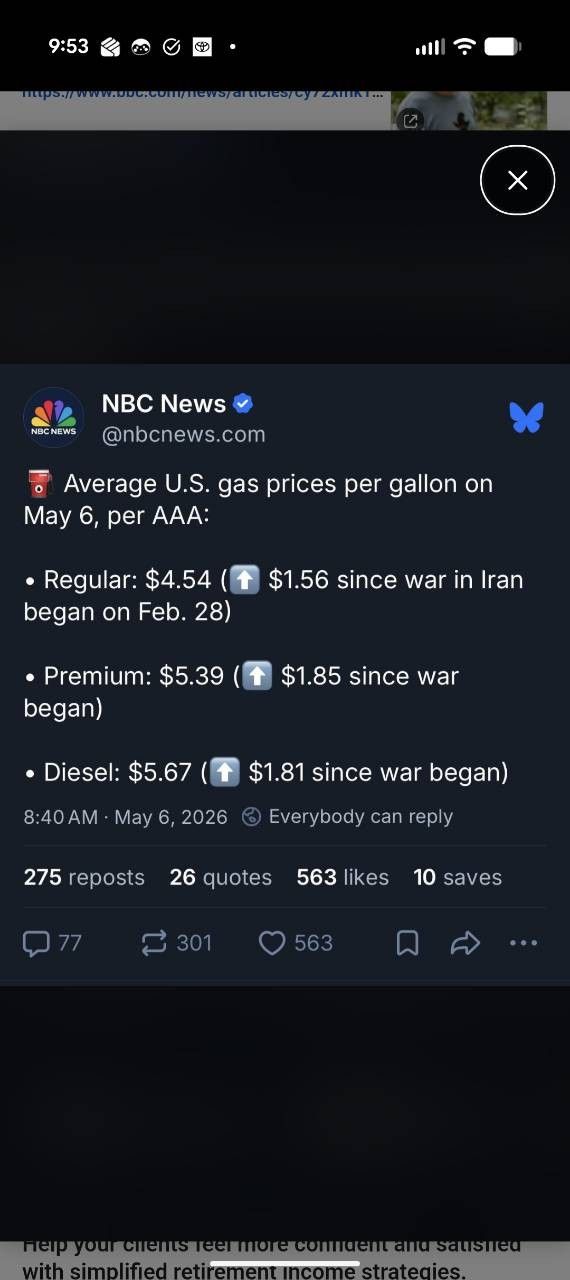
Task: Open the NBC News profile name
Action: pyautogui.click(x=164, y=403)
